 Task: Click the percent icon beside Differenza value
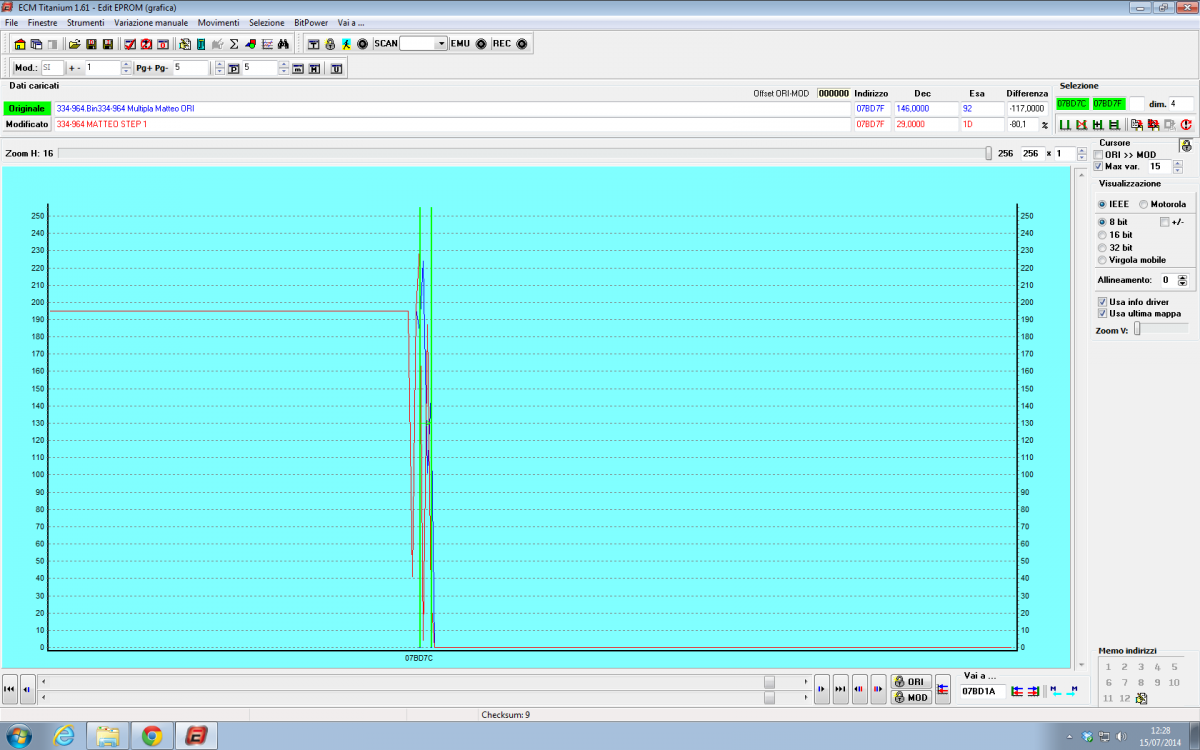pos(1045,125)
